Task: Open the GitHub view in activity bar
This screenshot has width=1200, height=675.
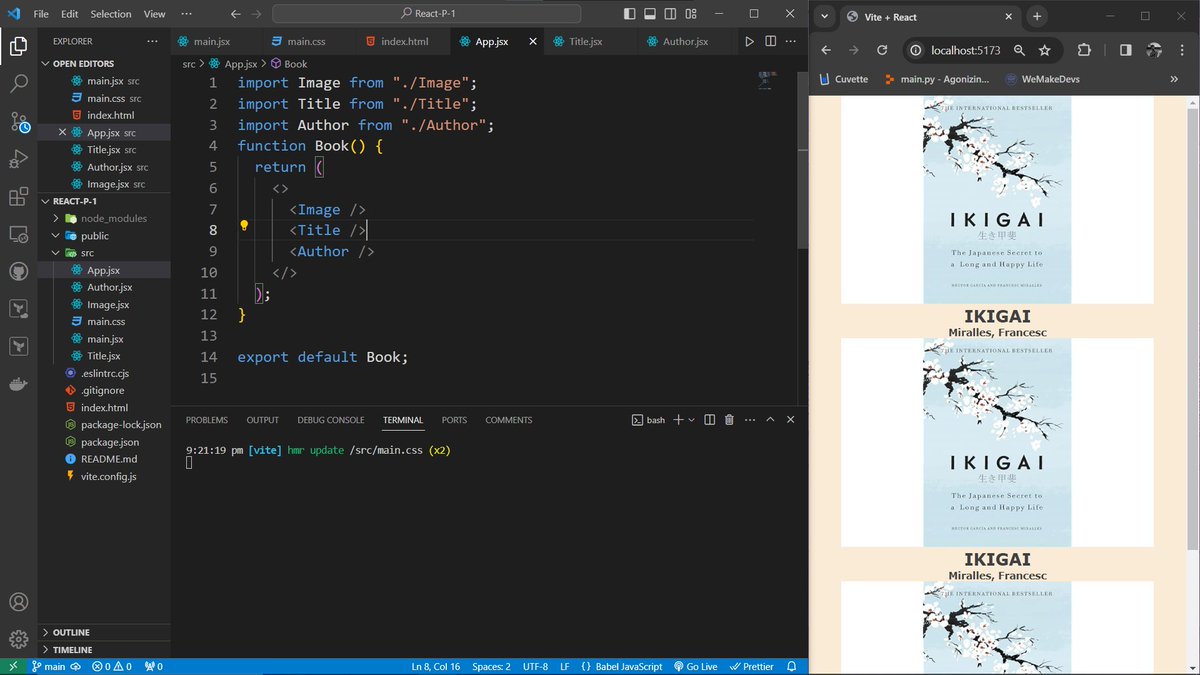Action: coord(18,272)
